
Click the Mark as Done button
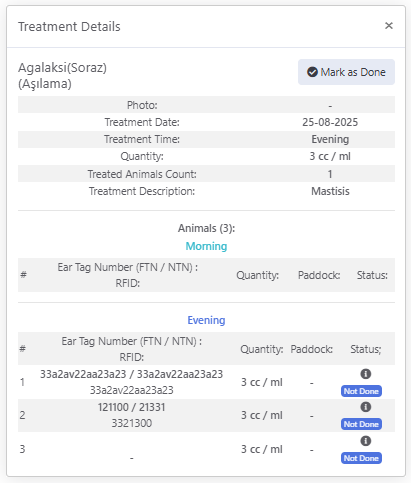point(346,72)
